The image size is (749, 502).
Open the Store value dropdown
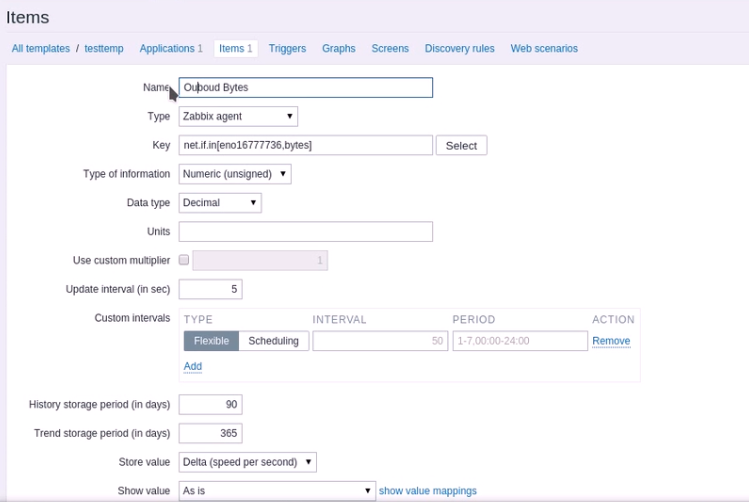coord(247,462)
